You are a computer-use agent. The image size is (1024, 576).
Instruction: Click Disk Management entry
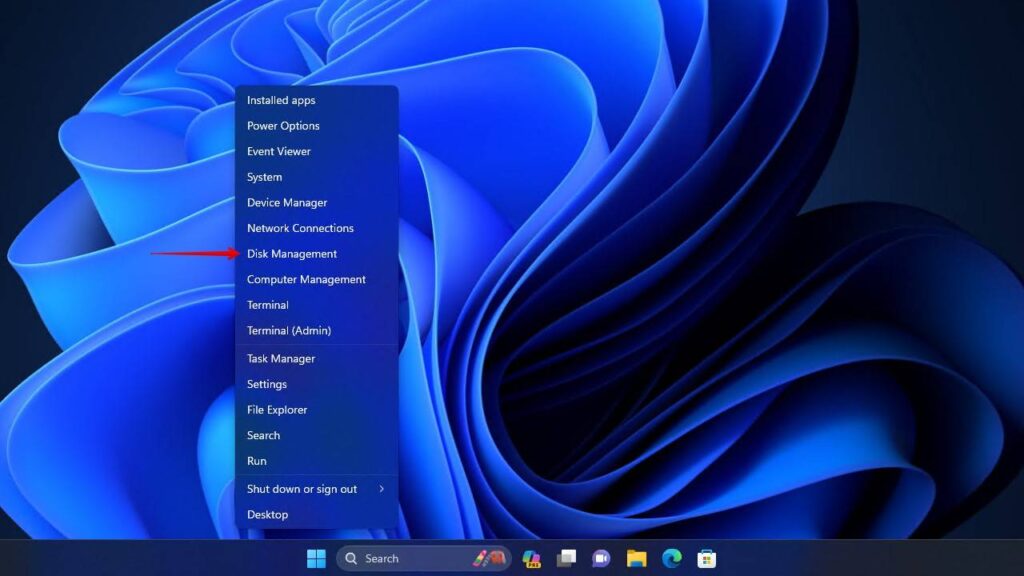[317, 253]
